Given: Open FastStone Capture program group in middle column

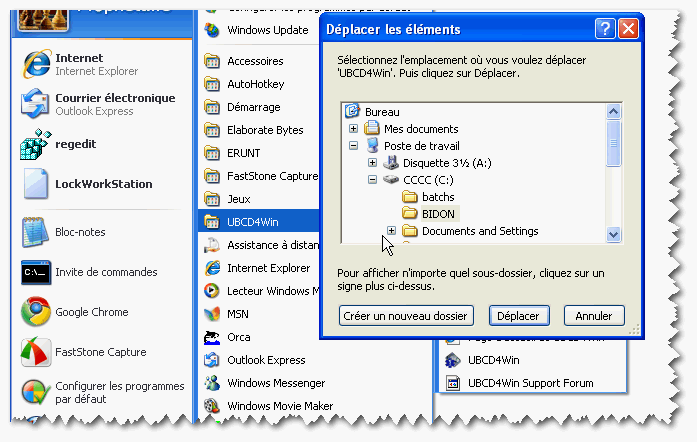Looking at the screenshot, I should [259, 176].
